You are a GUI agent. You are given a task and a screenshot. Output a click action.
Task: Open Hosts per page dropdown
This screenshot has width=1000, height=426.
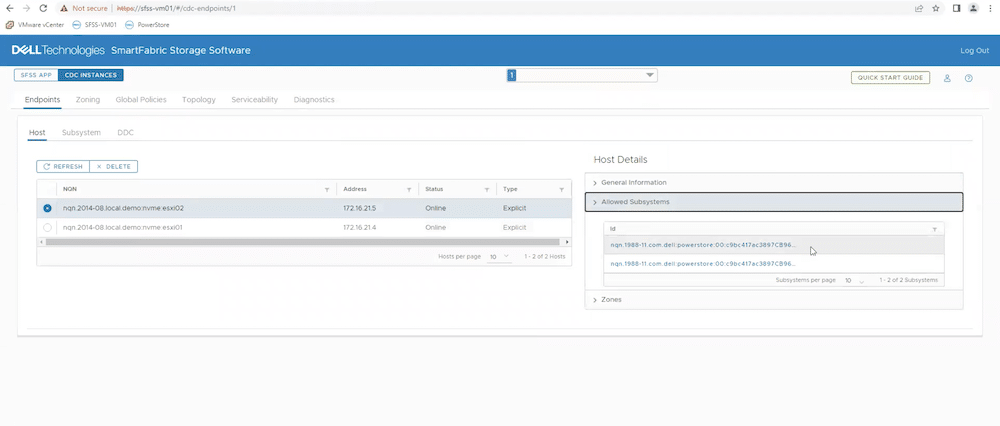pyautogui.click(x=499, y=256)
